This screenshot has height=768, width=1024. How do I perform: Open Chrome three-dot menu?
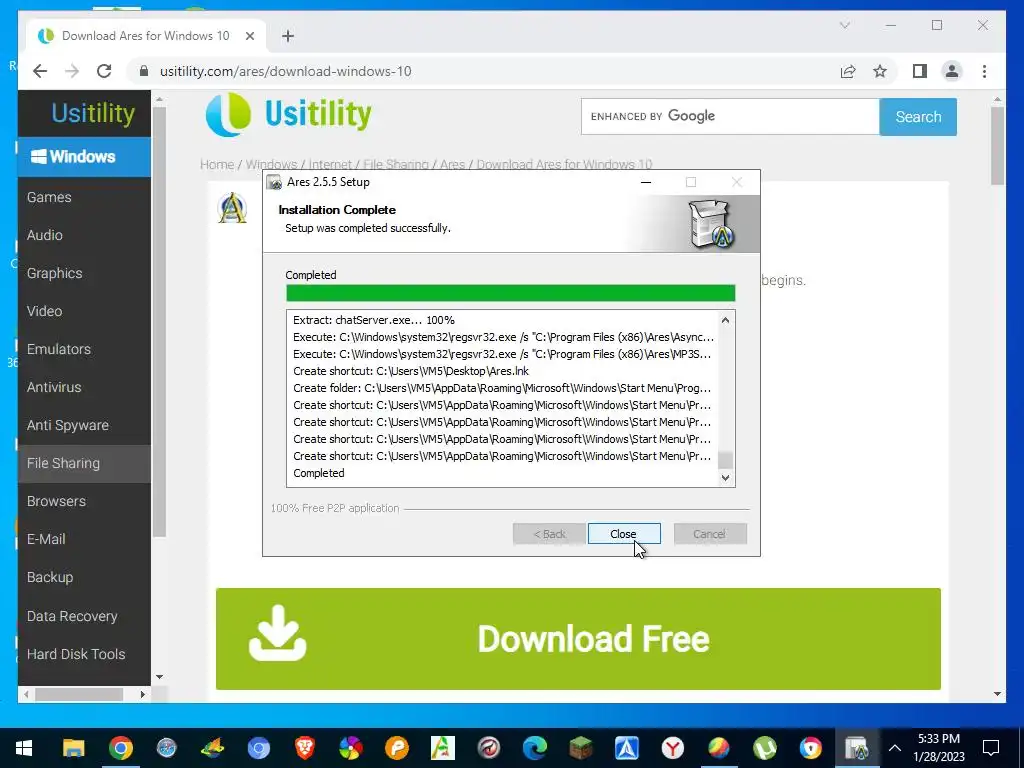[984, 71]
